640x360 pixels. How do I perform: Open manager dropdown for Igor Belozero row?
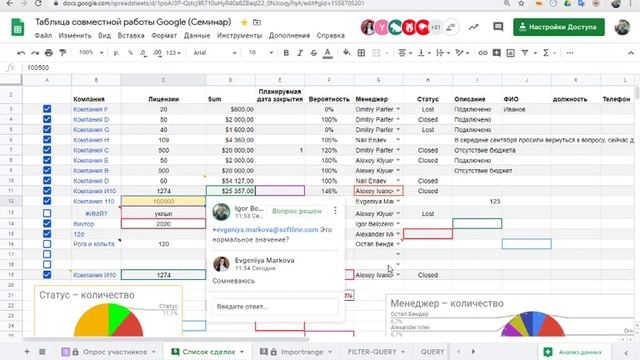pyautogui.click(x=398, y=224)
